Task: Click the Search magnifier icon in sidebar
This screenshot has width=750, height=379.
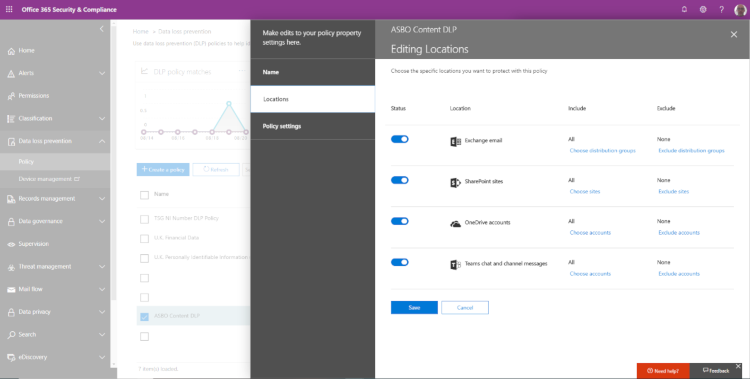Action: (11, 335)
